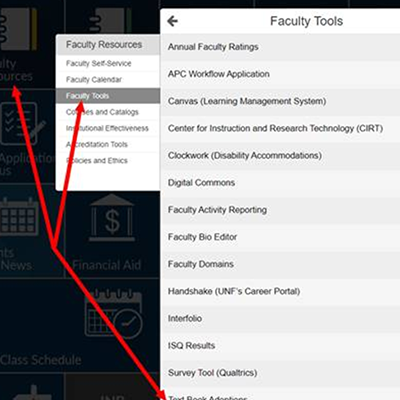The width and height of the screenshot is (400, 400).
Task: Open Policies and Ethics menu item
Action: coord(108,161)
